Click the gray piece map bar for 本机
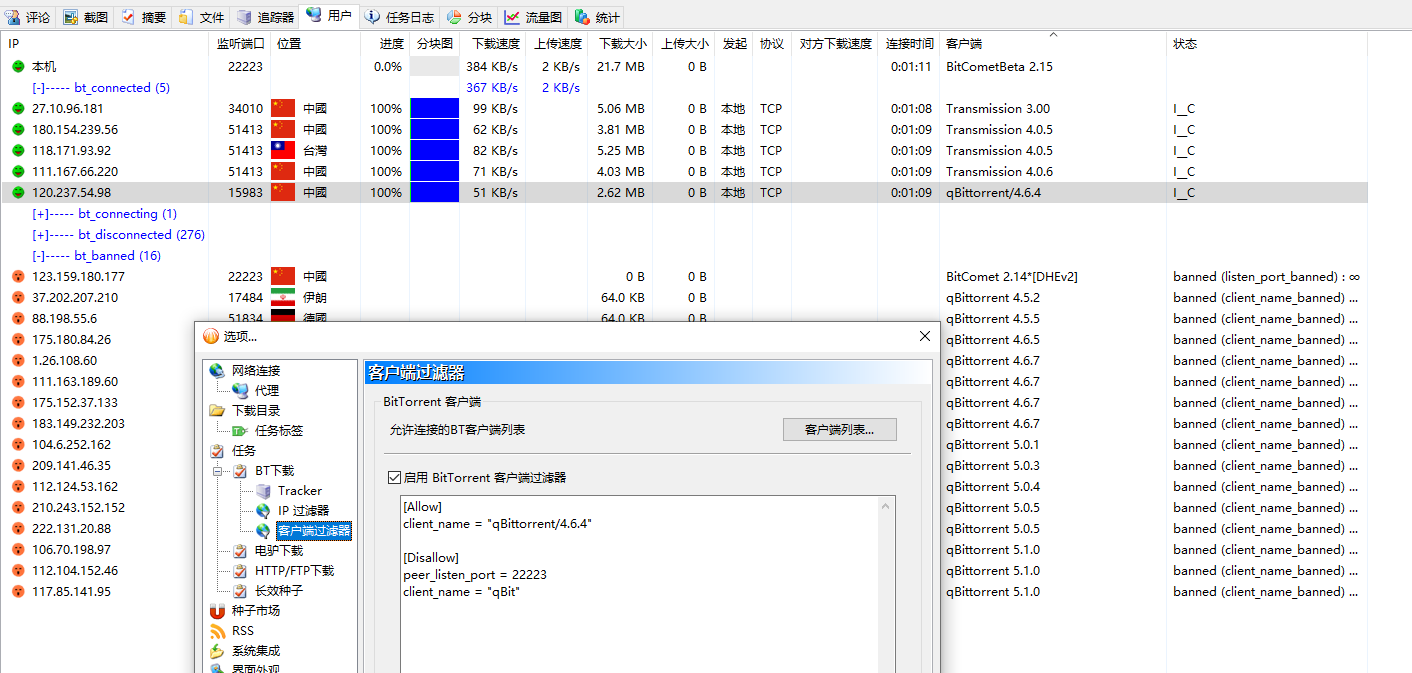This screenshot has width=1412, height=673. coord(435,67)
